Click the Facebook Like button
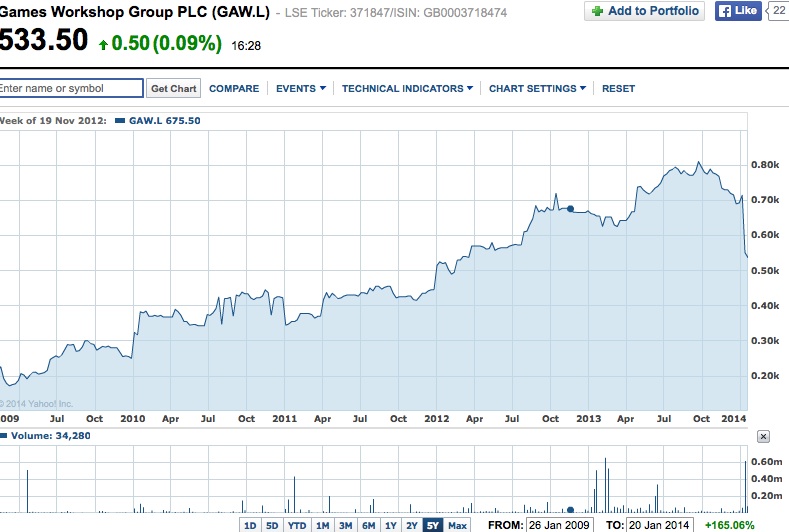Image resolution: width=789 pixels, height=532 pixels. pos(739,11)
